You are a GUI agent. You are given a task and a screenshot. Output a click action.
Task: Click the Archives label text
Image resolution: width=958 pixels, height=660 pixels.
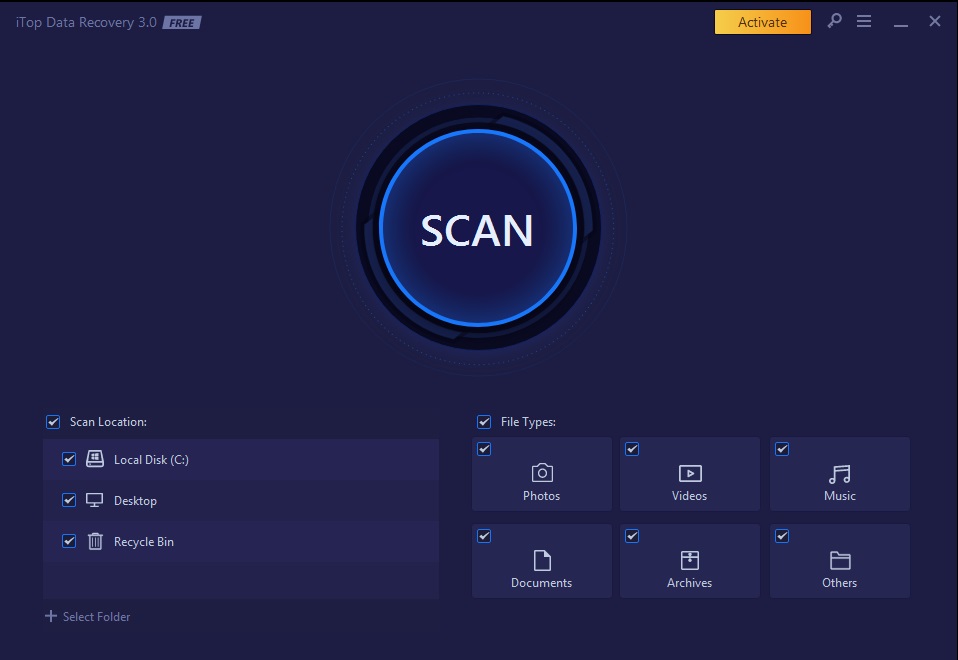(689, 582)
